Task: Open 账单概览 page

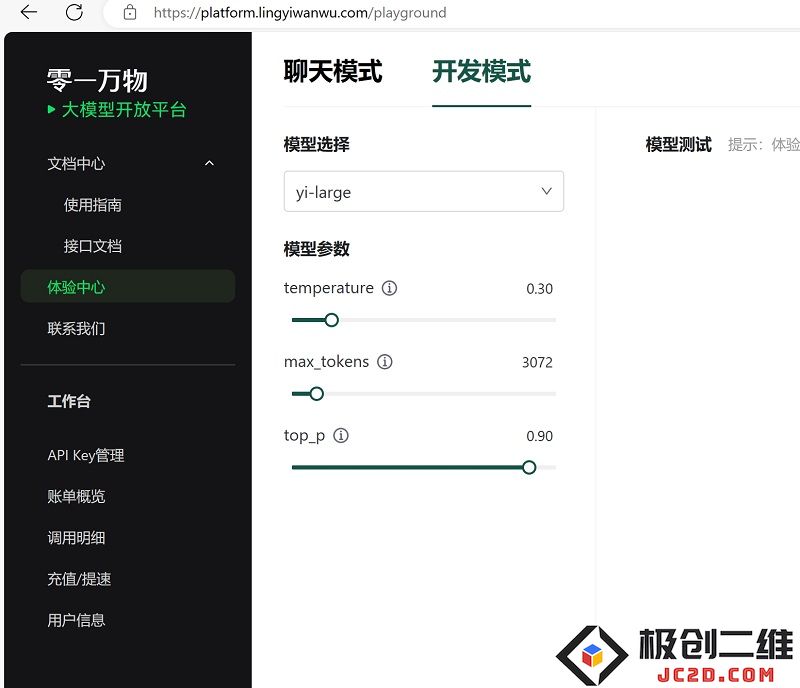Action: tap(76, 496)
